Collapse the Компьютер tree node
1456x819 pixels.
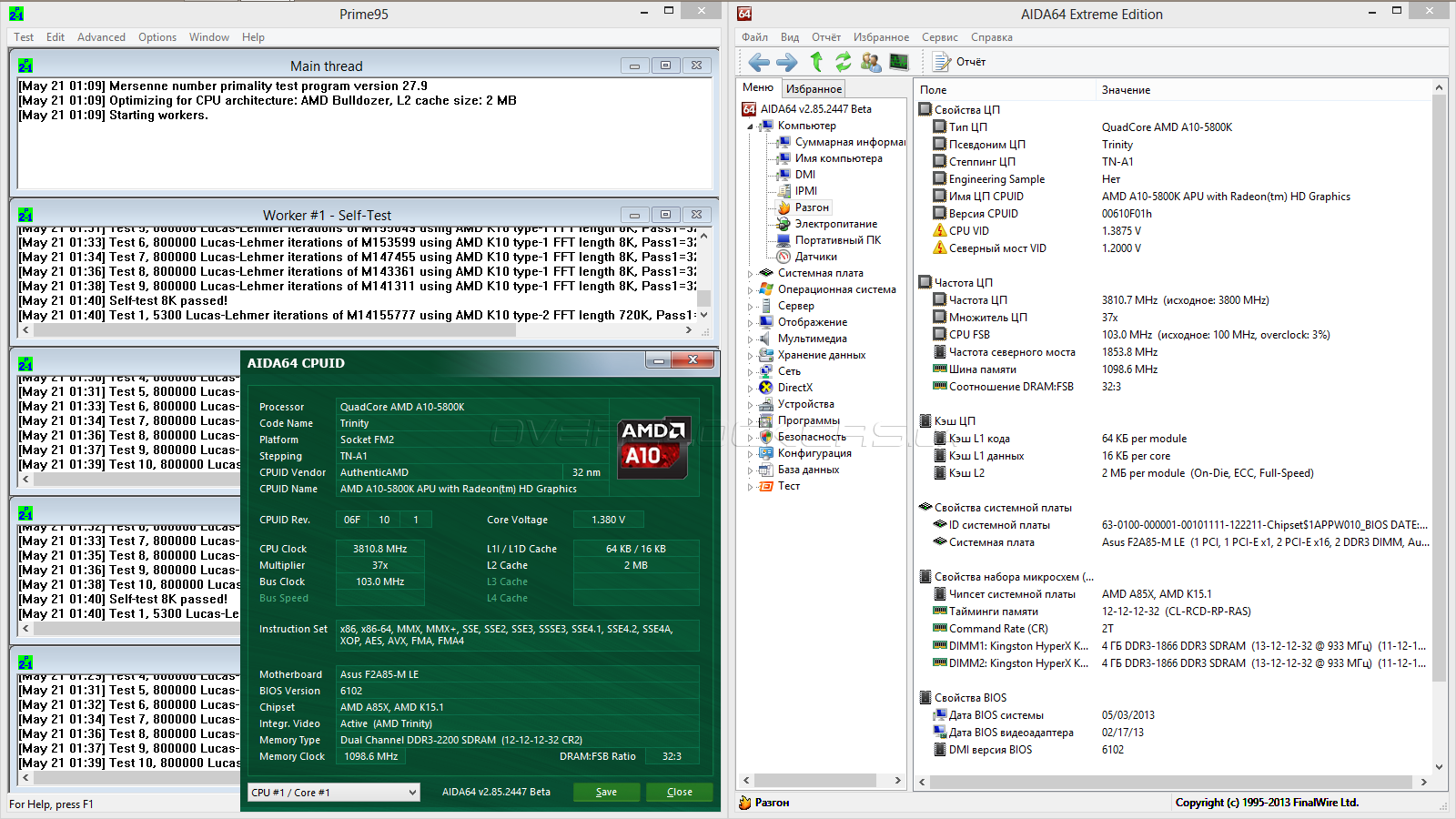coord(751,126)
